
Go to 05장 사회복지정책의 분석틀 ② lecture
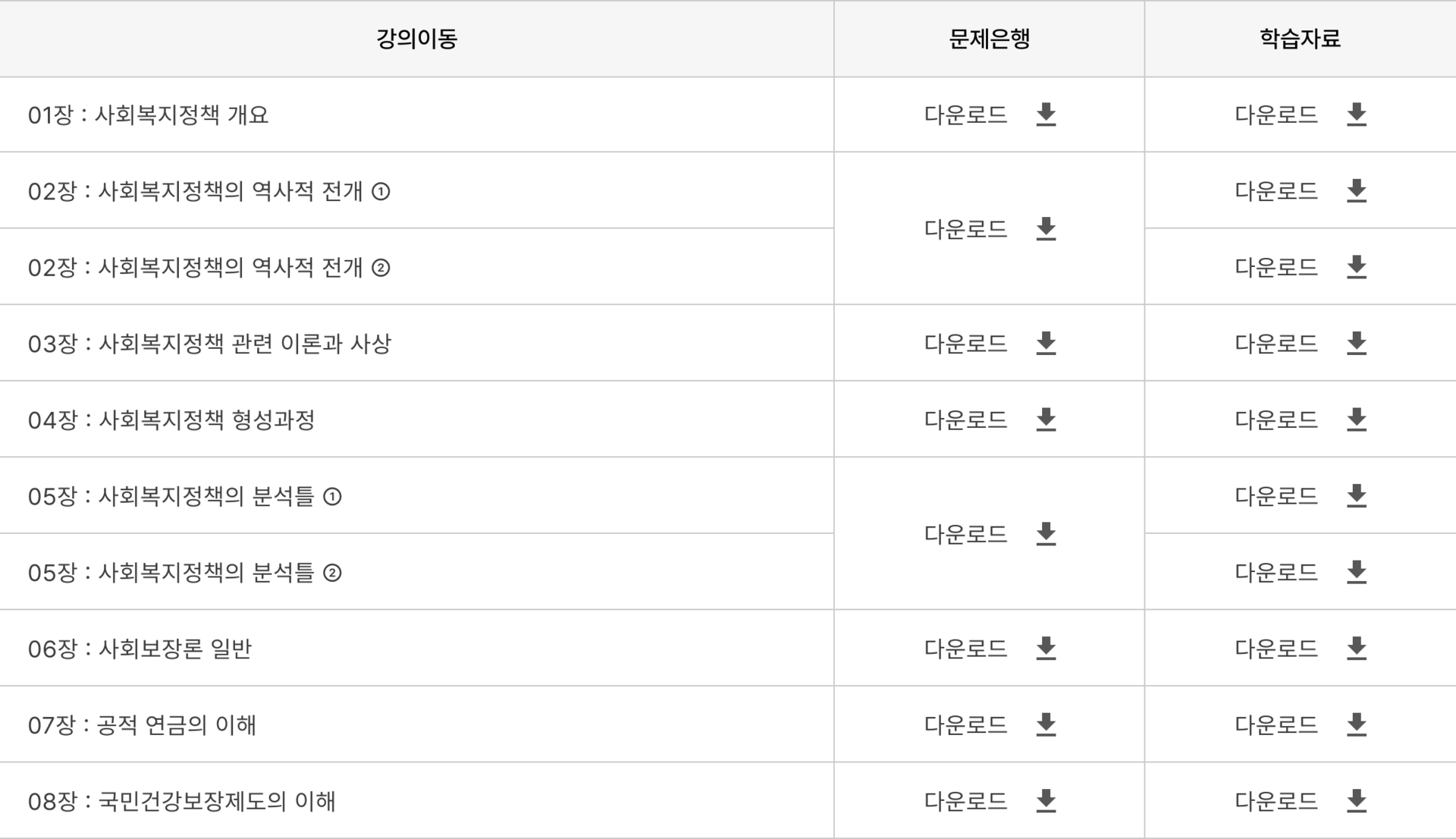click(x=184, y=573)
